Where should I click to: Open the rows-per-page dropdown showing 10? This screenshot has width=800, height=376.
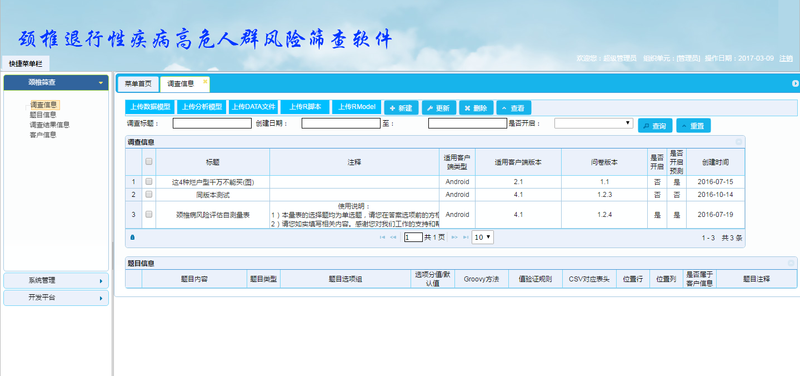[483, 237]
